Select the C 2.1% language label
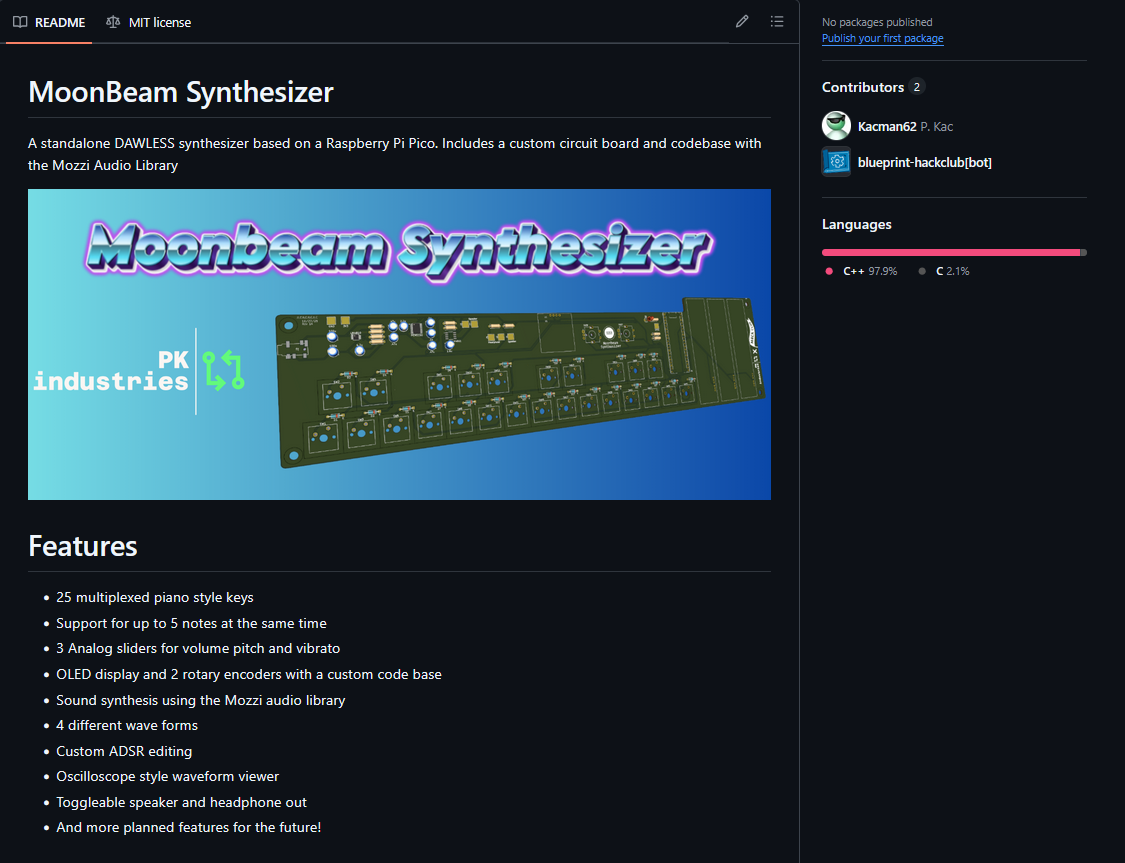1125x863 pixels. 952,271
